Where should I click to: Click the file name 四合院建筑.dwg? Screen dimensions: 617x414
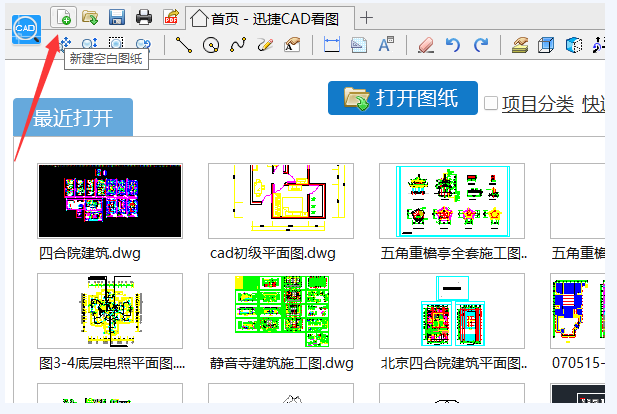90,253
